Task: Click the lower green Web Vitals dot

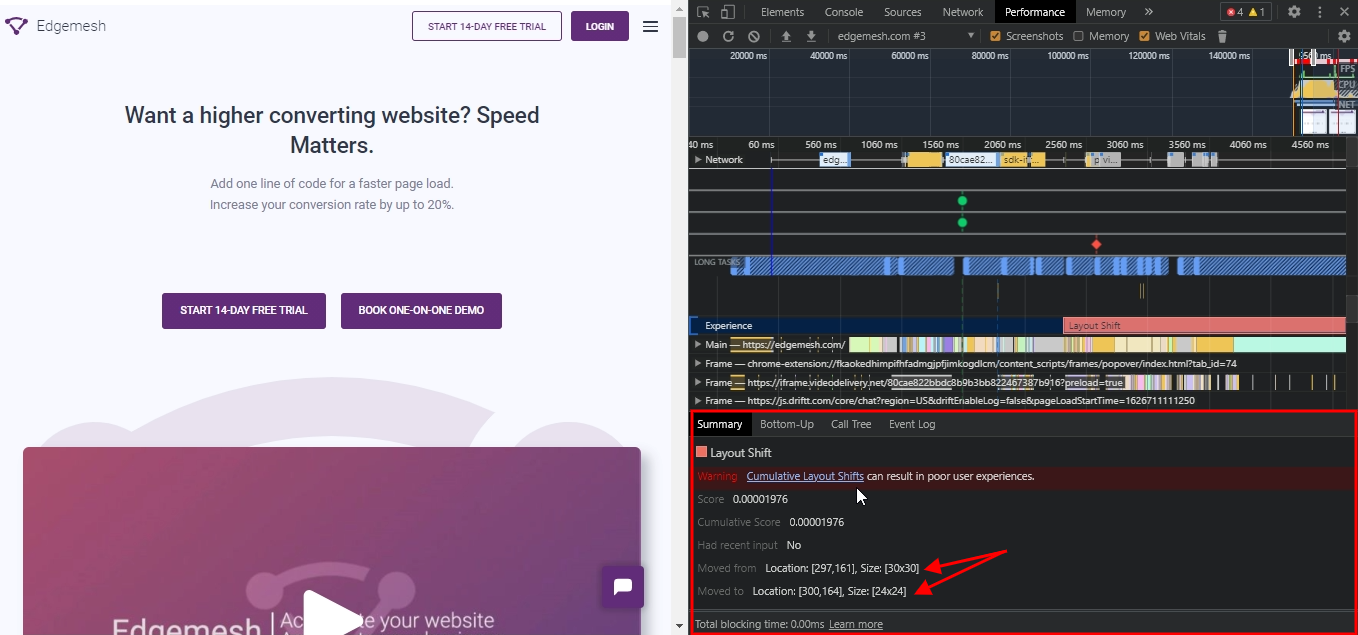Action: pos(962,223)
